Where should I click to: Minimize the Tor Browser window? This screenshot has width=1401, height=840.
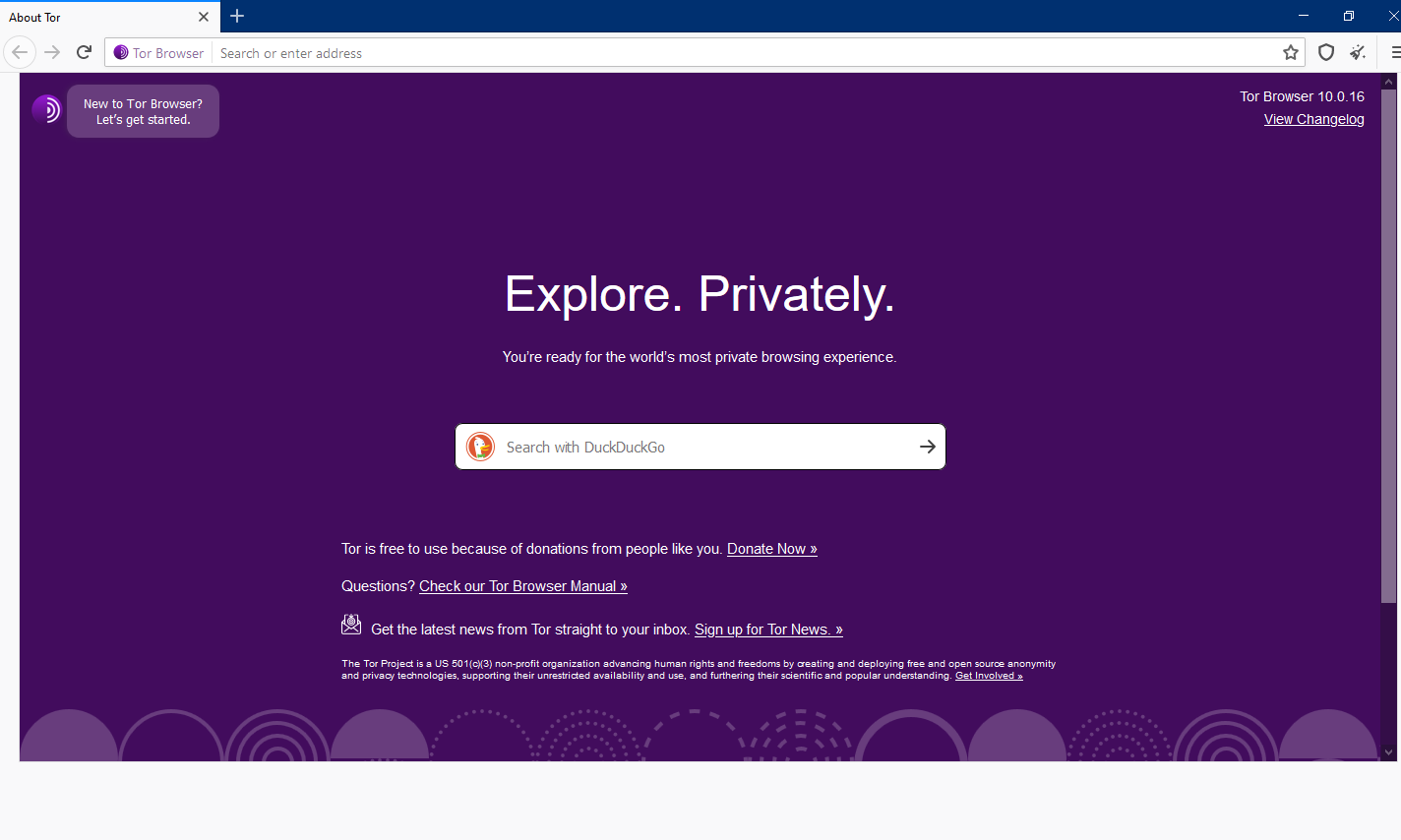pyautogui.click(x=1304, y=16)
